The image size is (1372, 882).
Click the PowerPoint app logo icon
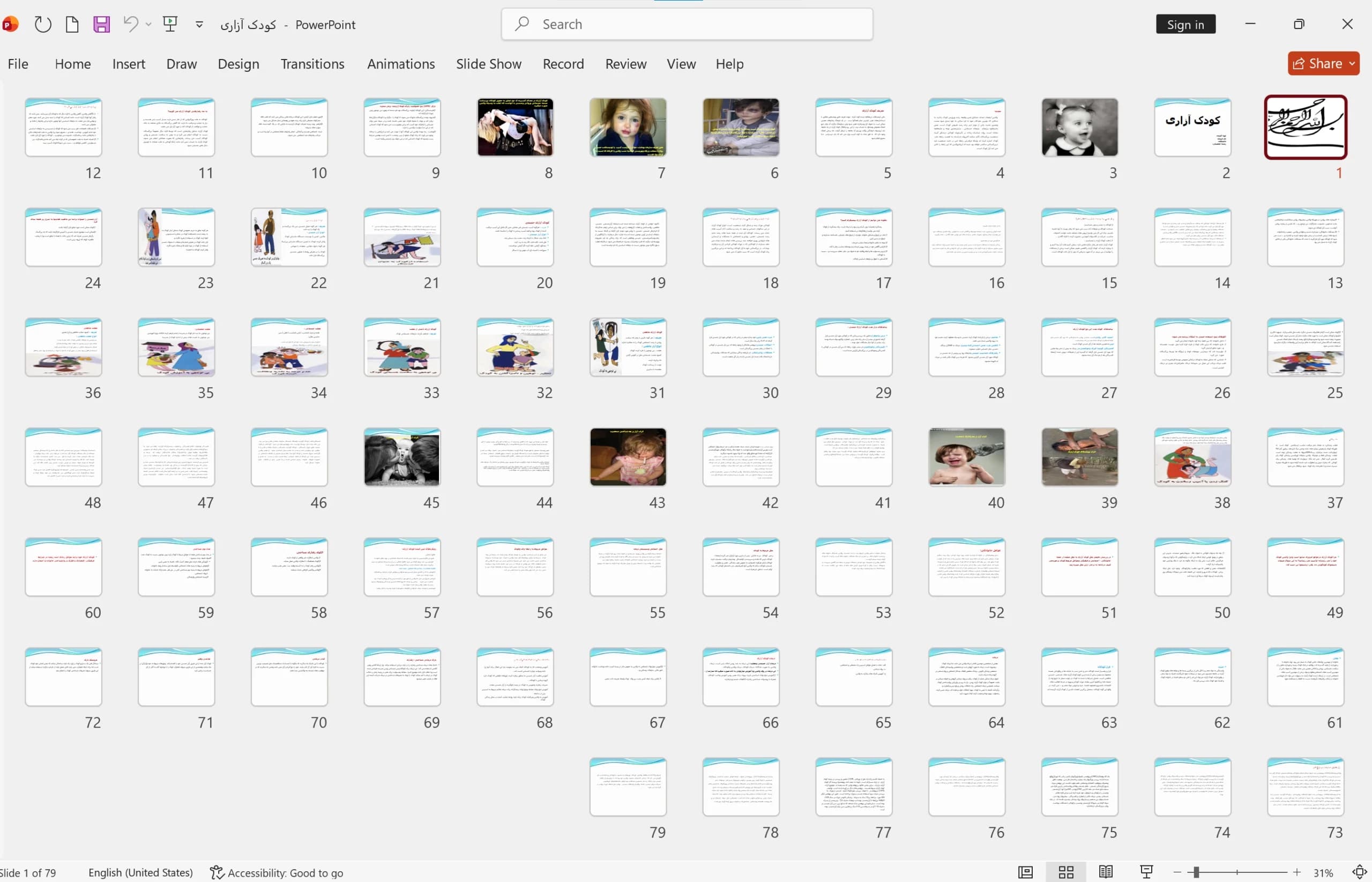click(x=9, y=25)
